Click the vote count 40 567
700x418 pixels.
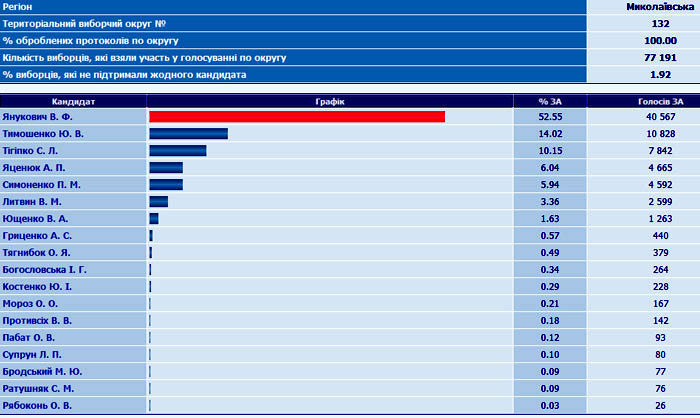click(659, 117)
